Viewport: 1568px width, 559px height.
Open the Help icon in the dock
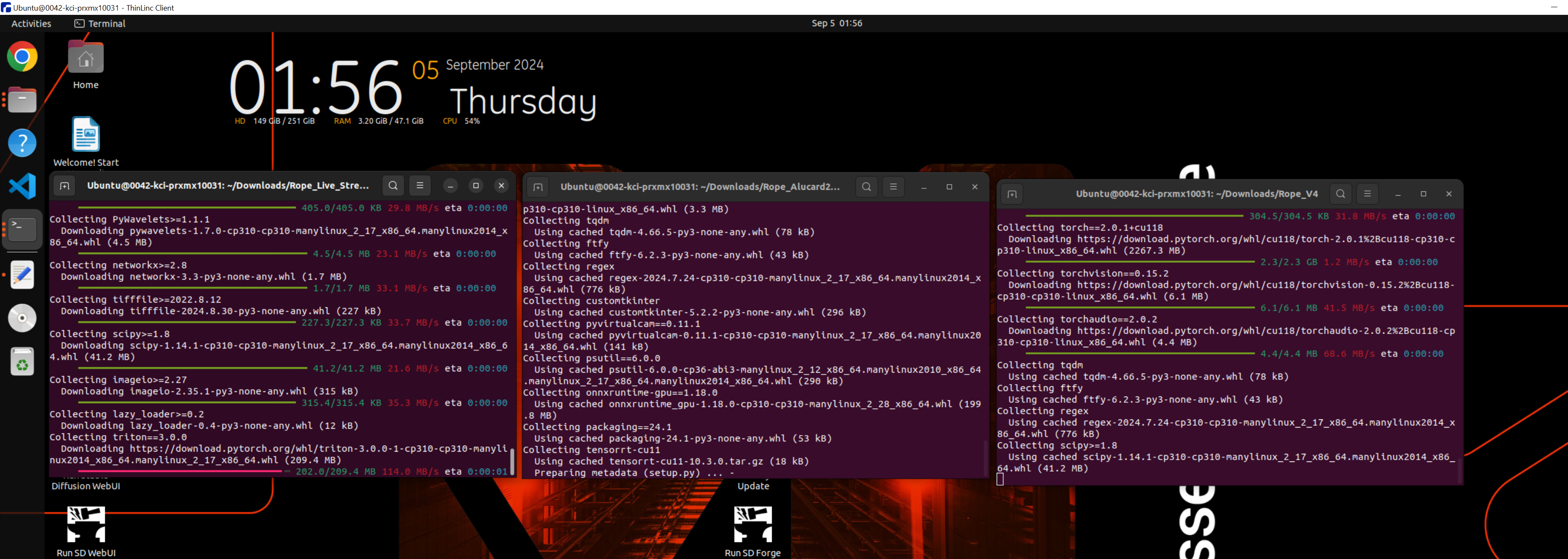[22, 143]
